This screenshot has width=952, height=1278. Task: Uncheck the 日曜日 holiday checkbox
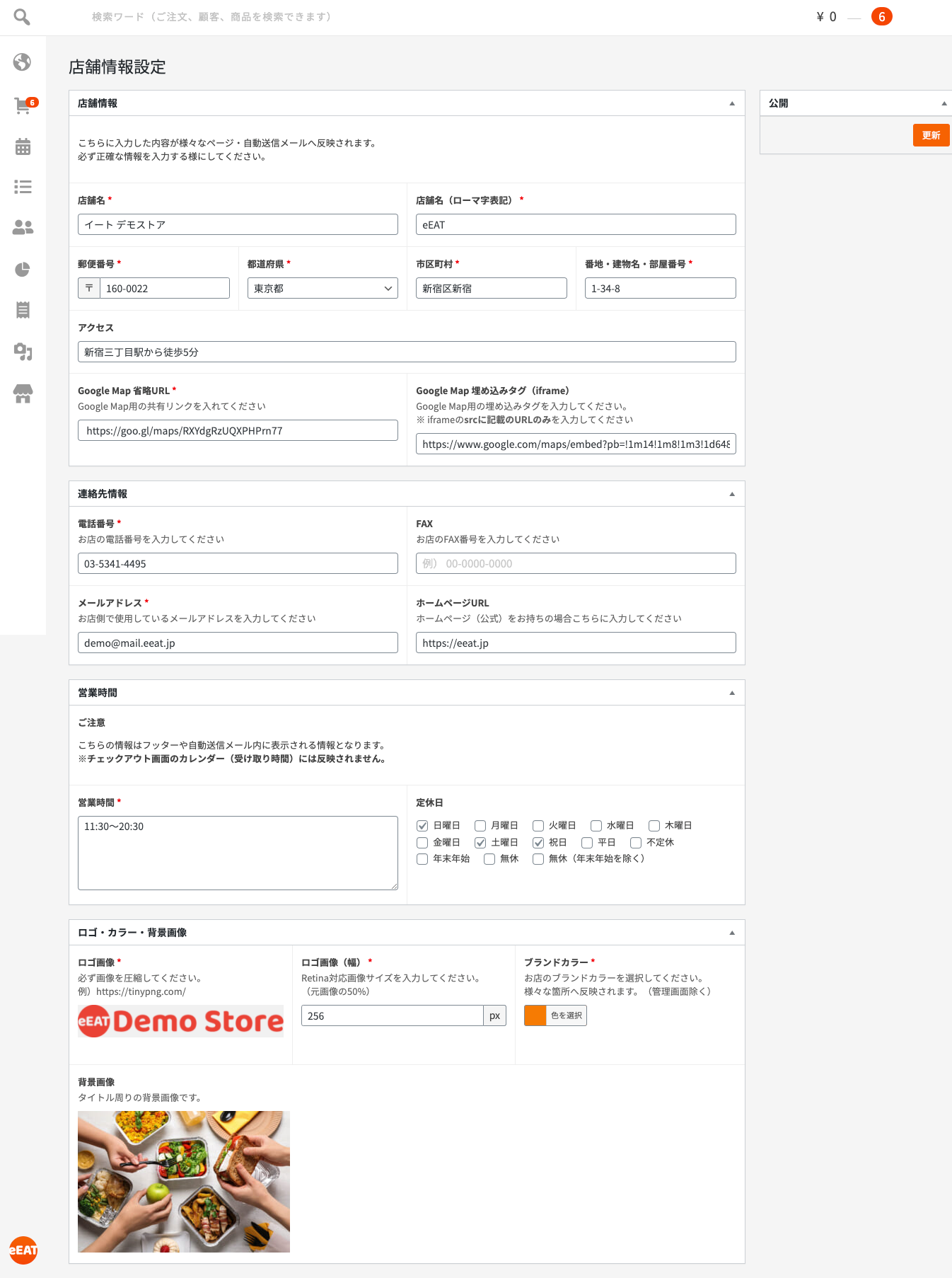[422, 826]
